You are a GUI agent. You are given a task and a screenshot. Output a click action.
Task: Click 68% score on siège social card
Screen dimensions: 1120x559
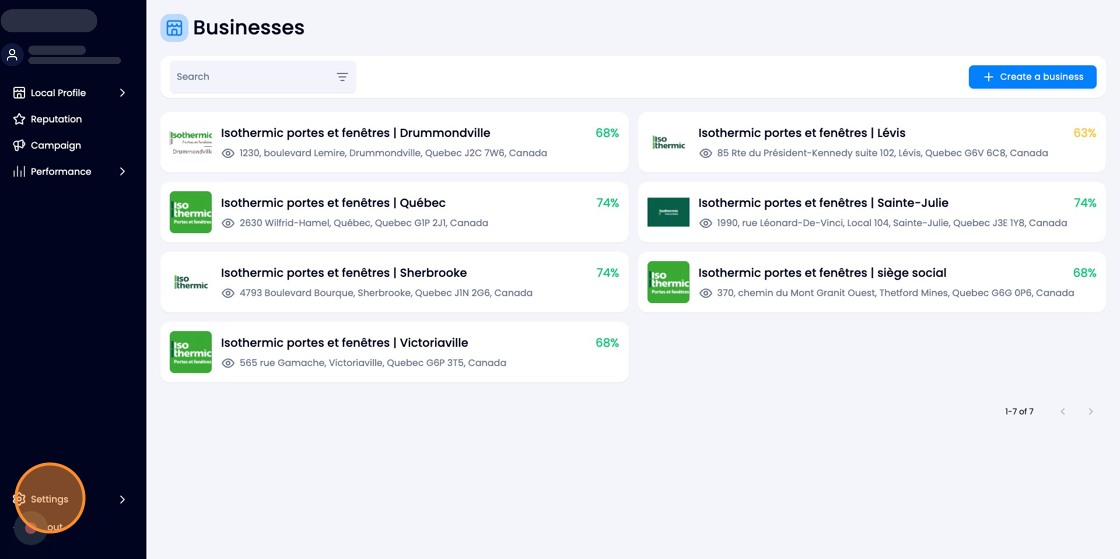coord(1084,273)
